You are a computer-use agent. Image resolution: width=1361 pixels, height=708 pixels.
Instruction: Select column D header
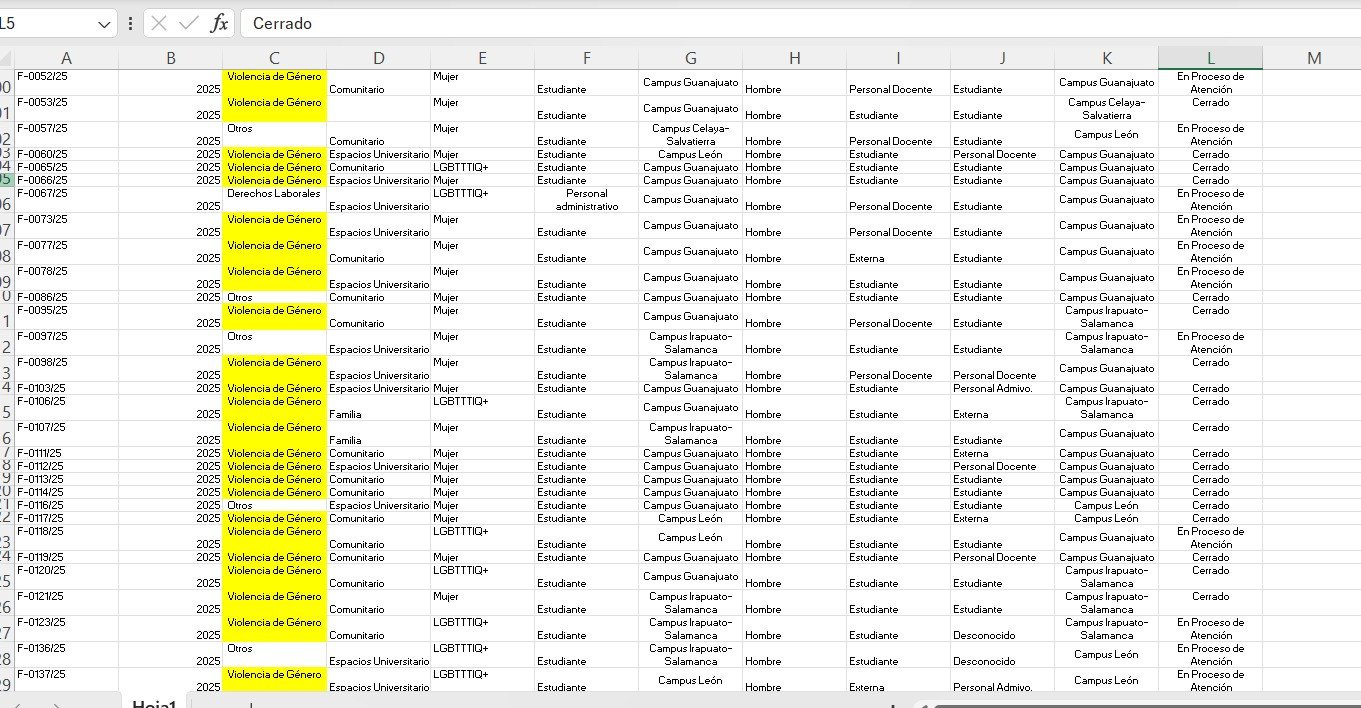[x=378, y=58]
